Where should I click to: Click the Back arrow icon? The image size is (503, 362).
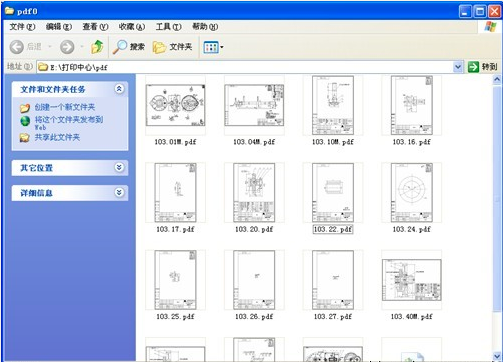tap(17, 47)
